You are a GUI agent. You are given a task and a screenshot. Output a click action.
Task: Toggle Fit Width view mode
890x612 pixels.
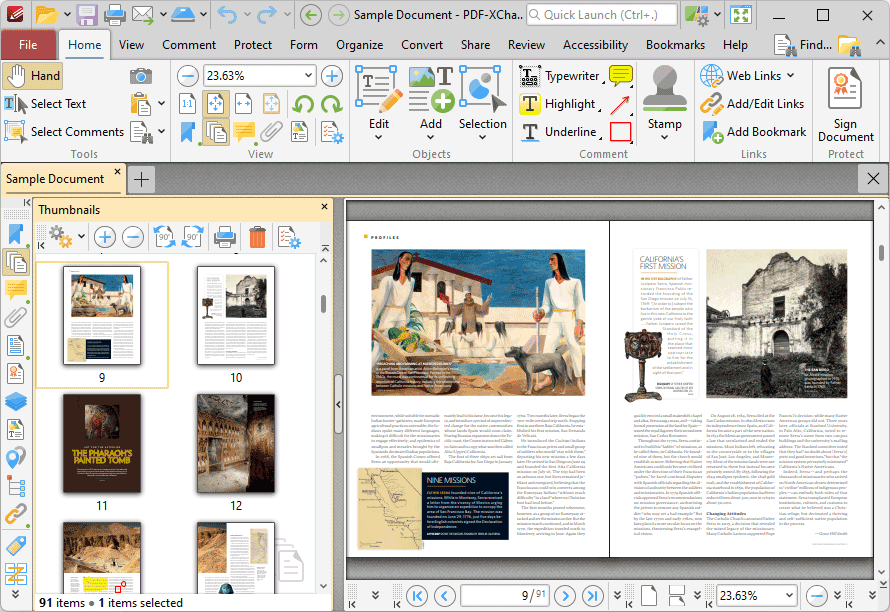[244, 104]
